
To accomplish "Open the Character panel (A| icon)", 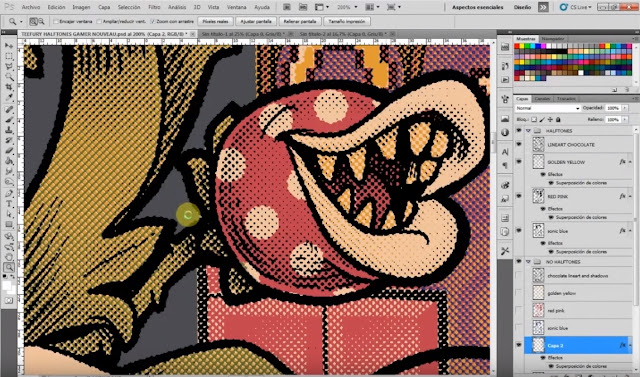I will click(x=505, y=151).
